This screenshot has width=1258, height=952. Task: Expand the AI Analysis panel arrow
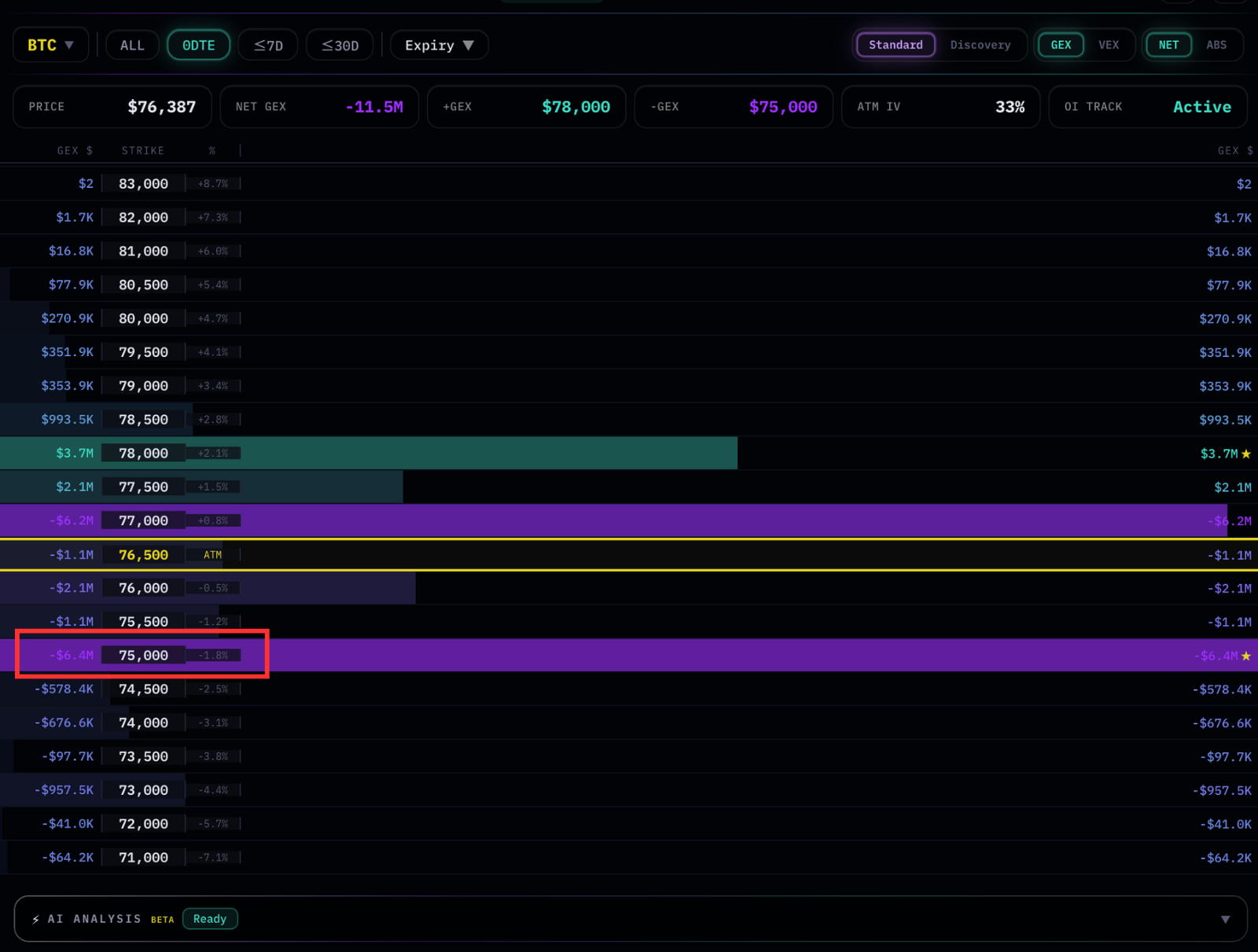[x=1225, y=919]
